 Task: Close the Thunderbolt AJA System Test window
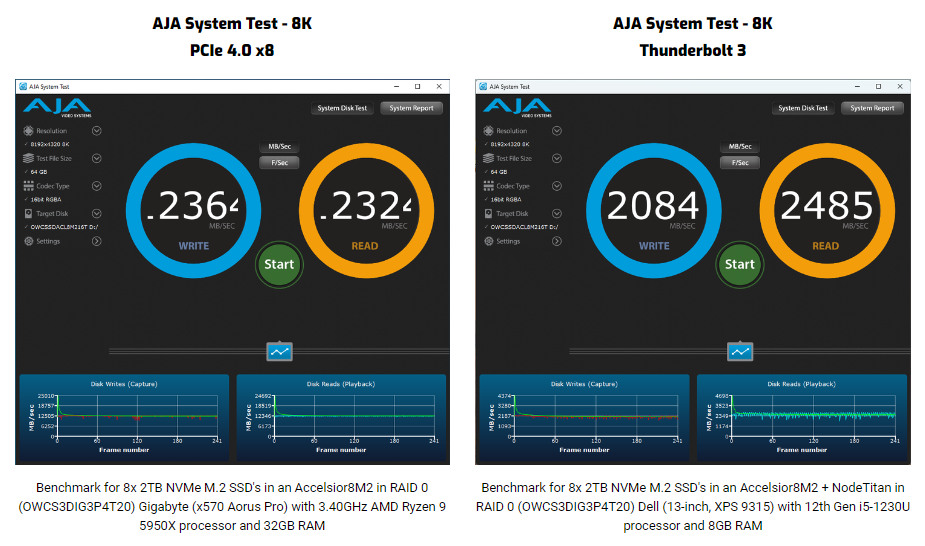pos(900,87)
